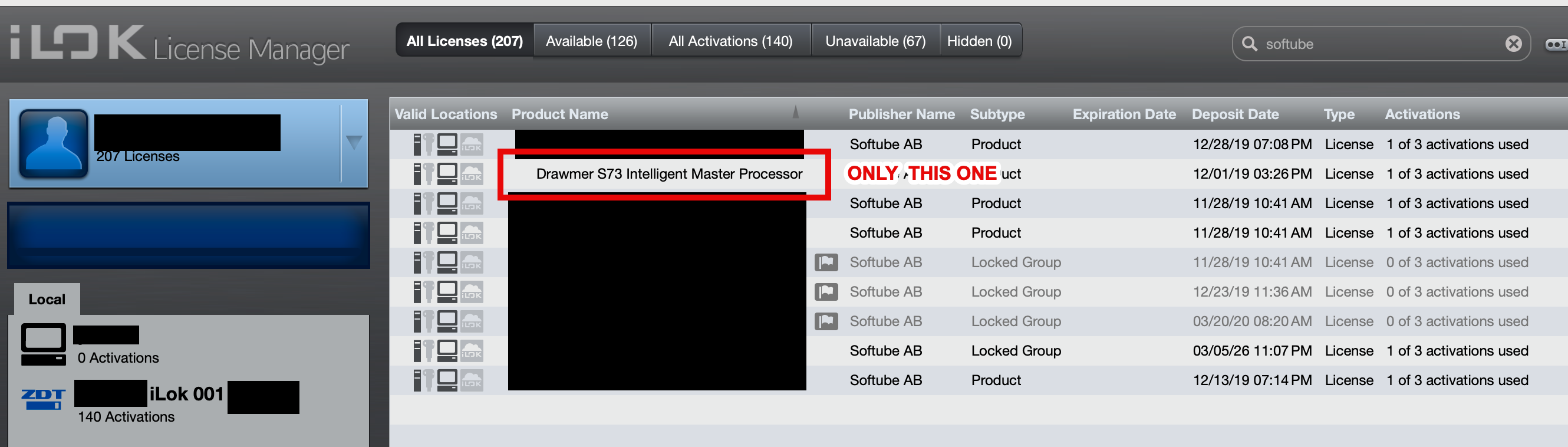Select the Local tab in the sidebar
Image resolution: width=1568 pixels, height=447 pixels.
[47, 300]
